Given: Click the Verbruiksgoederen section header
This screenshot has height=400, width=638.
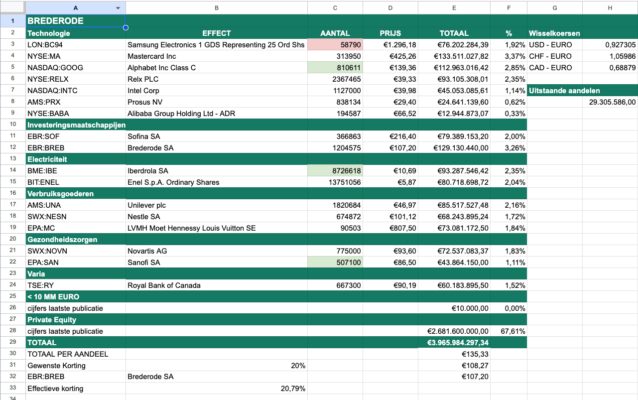Looking at the screenshot, I should [75, 194].
